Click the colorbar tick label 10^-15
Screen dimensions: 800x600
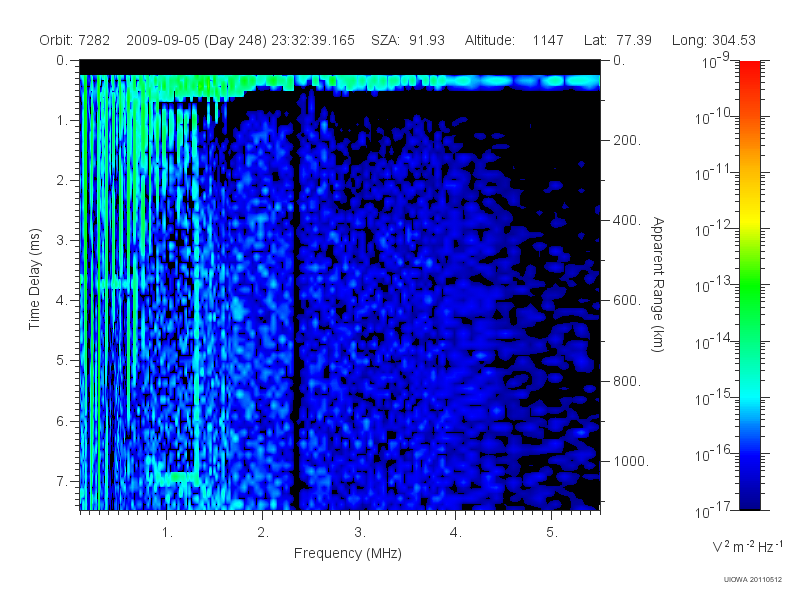point(714,397)
